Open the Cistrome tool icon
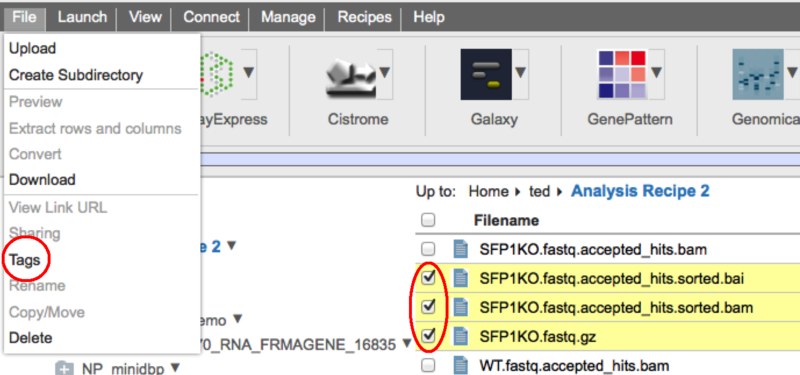 point(351,74)
